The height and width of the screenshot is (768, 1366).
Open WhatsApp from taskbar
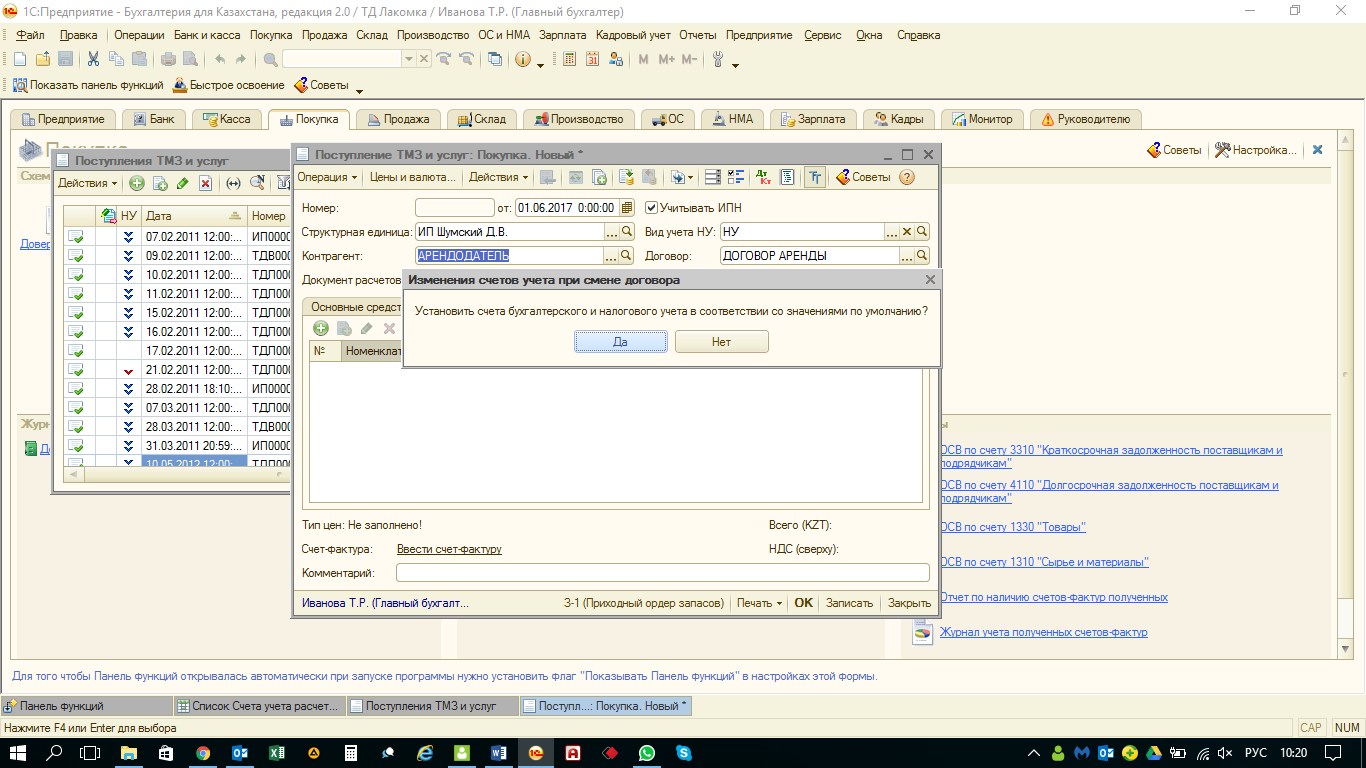tap(647, 752)
